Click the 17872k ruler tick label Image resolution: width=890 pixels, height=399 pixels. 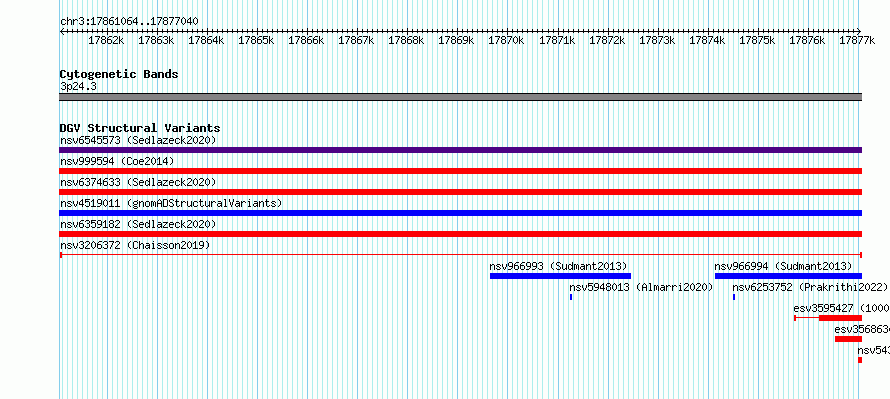607,40
